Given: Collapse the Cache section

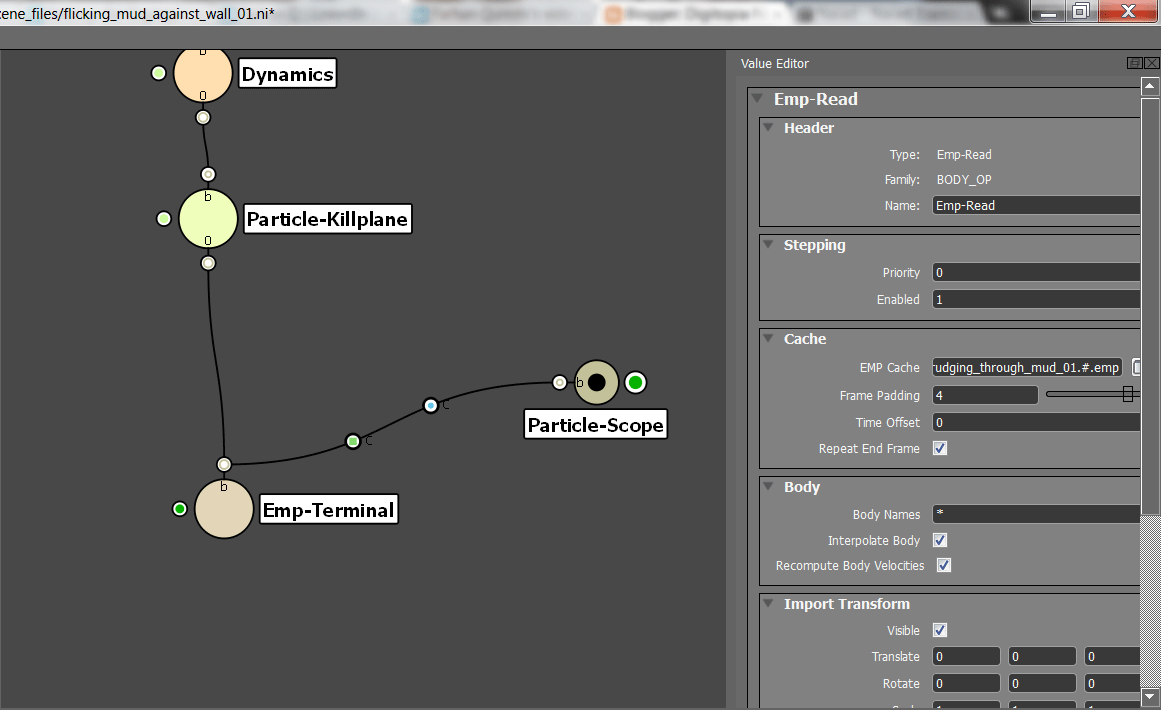Looking at the screenshot, I should coord(769,338).
